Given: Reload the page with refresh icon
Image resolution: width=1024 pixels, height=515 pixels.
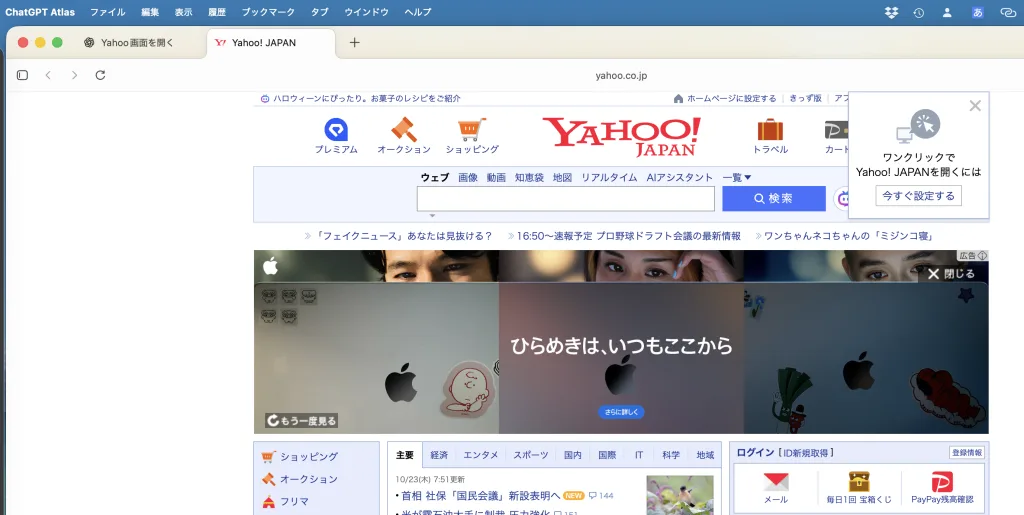Looking at the screenshot, I should [100, 75].
